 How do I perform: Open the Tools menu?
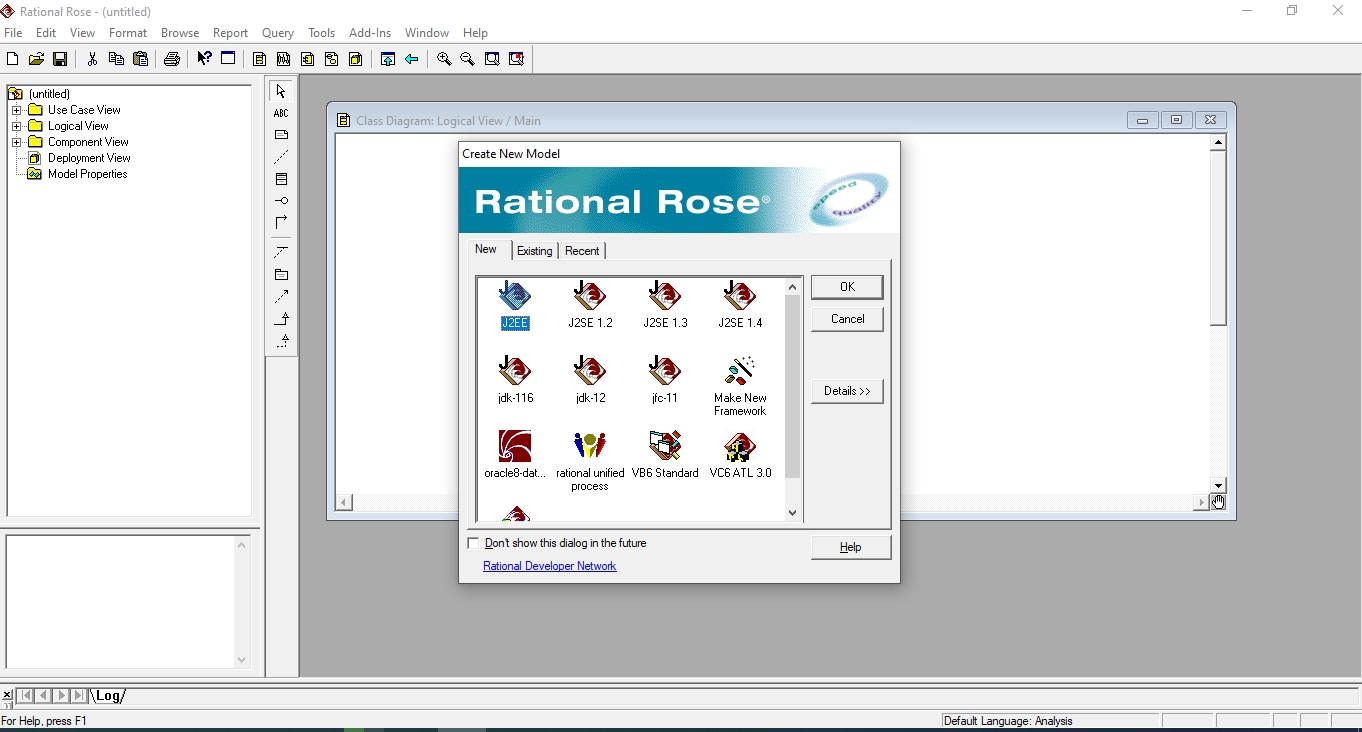(321, 33)
